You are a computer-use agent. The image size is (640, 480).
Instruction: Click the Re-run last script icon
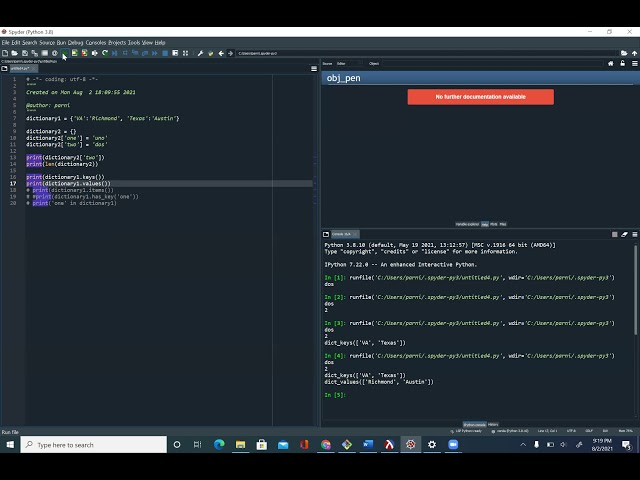(105, 53)
